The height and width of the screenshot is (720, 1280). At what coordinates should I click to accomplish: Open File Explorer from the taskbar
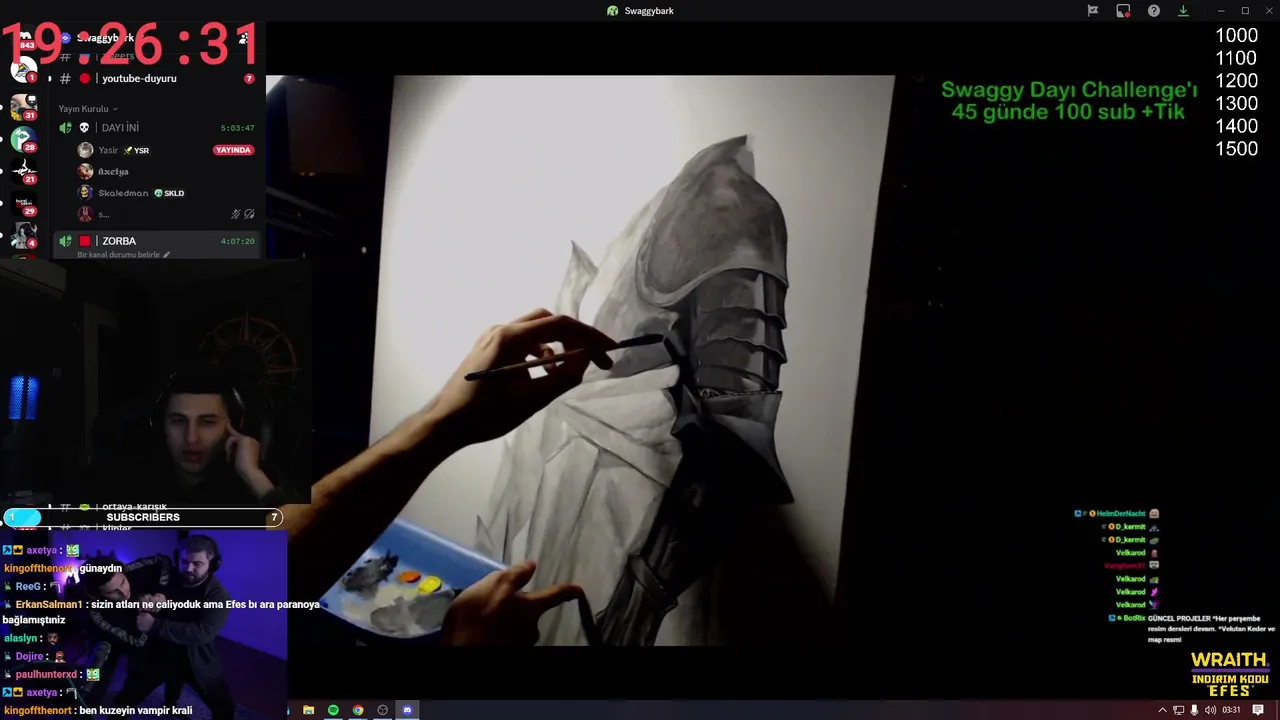(309, 710)
